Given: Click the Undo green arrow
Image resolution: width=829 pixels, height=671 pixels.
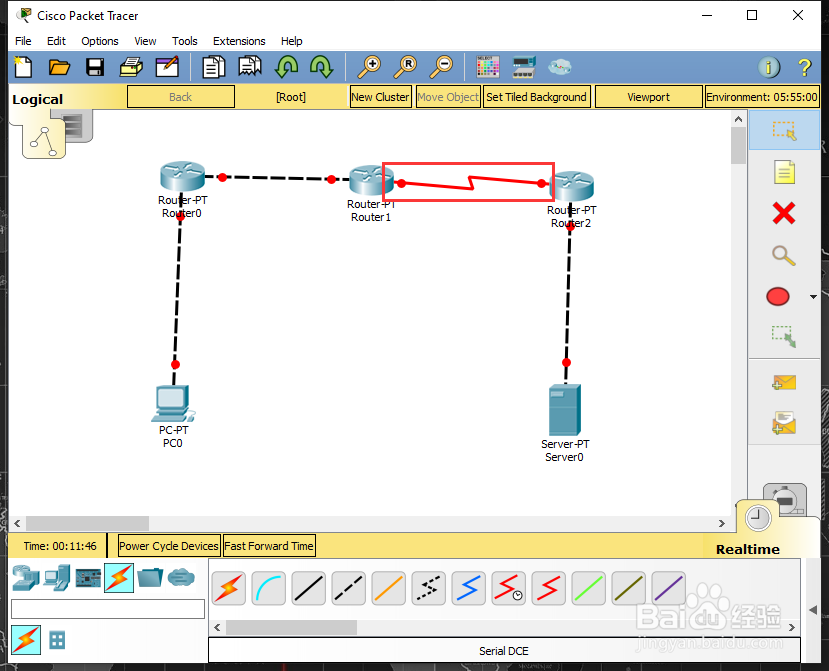Looking at the screenshot, I should coord(287,67).
